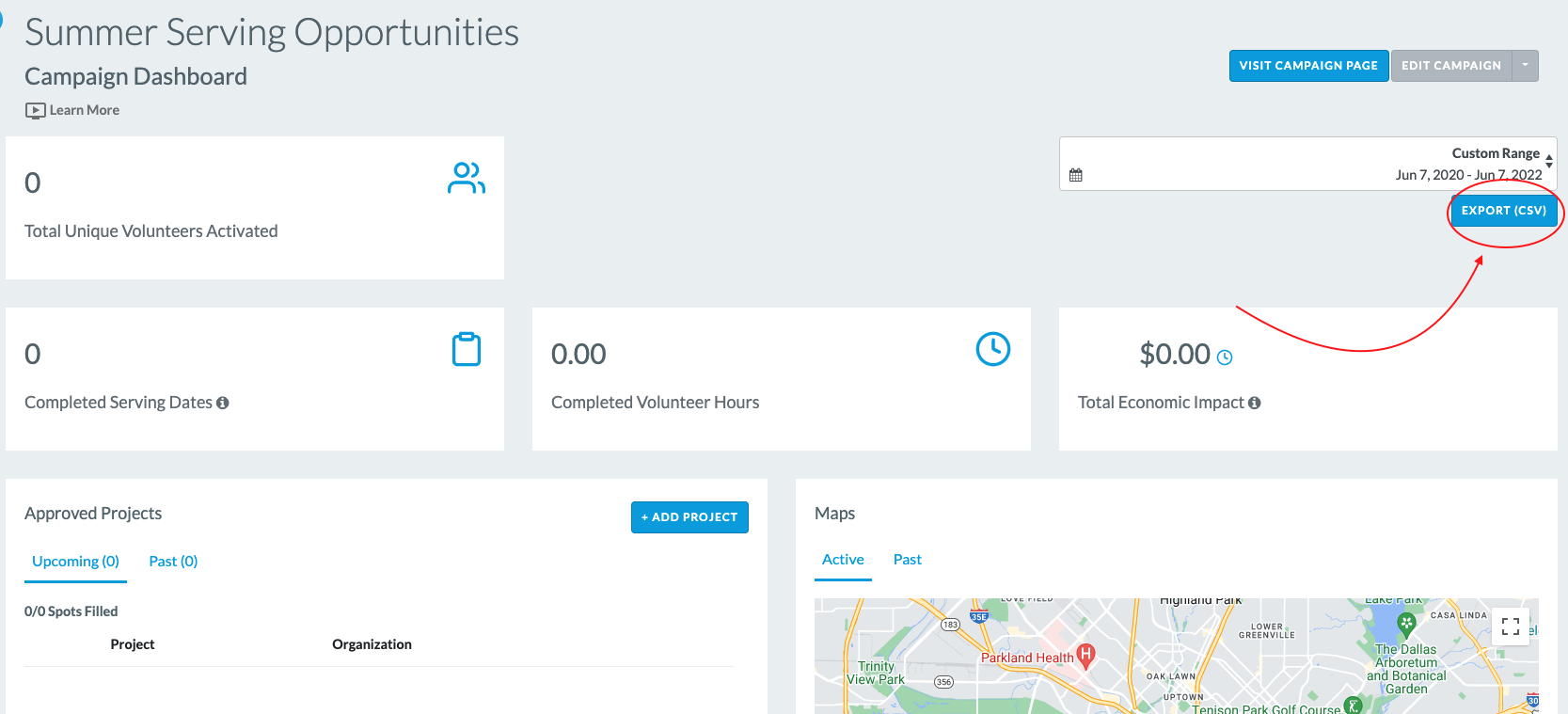Viewport: 1568px width, 714px height.
Task: Select the Active maps tab
Action: pos(843,560)
